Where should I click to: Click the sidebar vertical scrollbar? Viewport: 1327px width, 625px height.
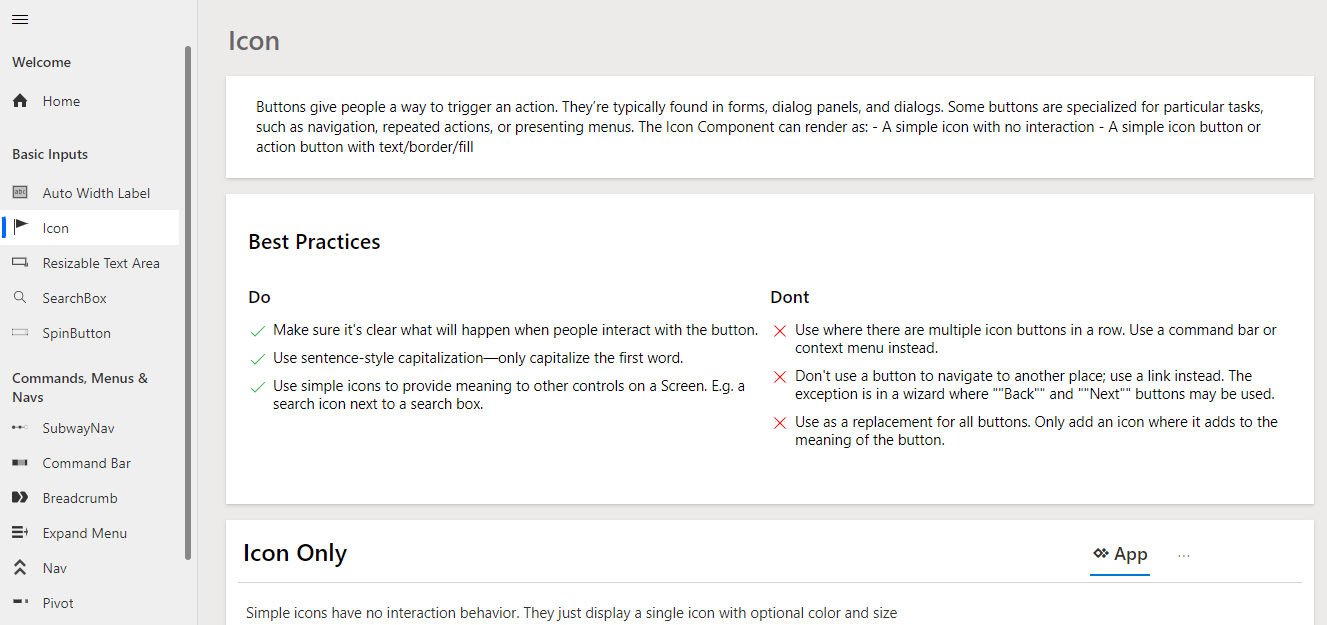tap(188, 300)
